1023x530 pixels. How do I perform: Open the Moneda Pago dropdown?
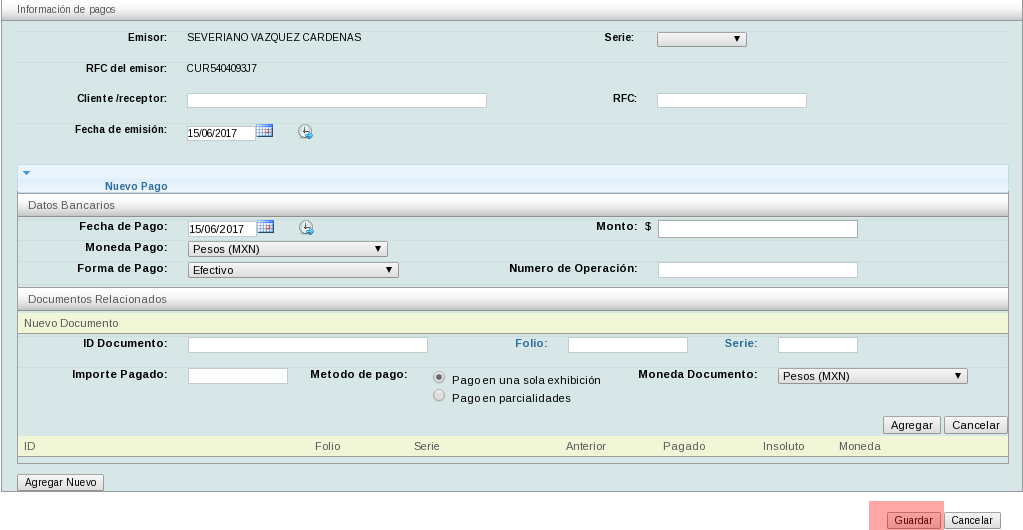pyautogui.click(x=287, y=249)
